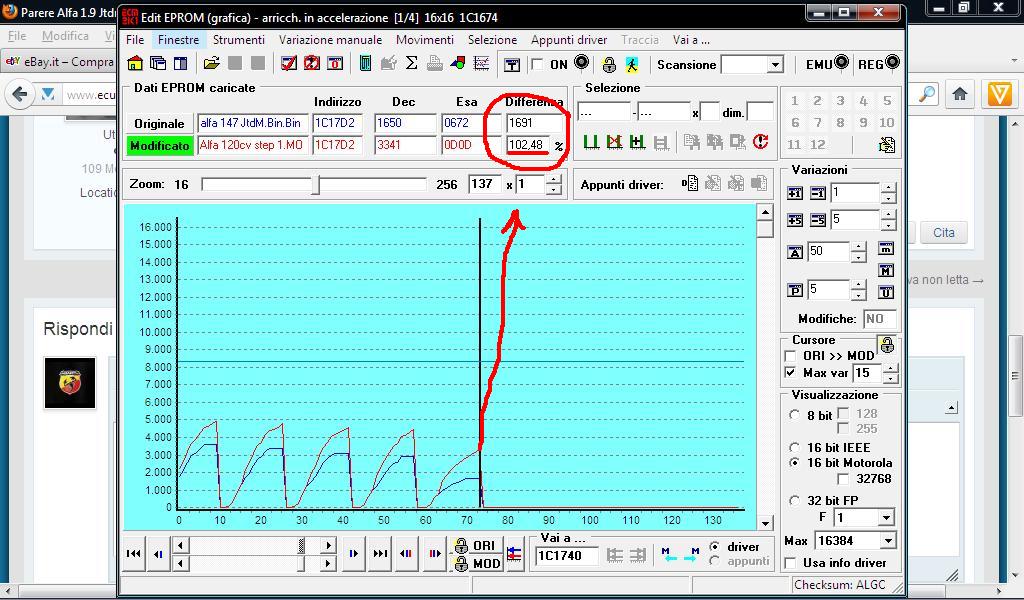Screen dimensions: 1024x600
Task: Increase the zoom multiplier stepper
Action: [554, 180]
